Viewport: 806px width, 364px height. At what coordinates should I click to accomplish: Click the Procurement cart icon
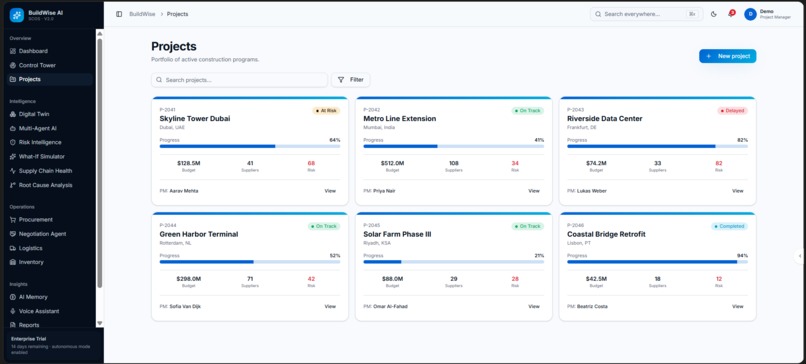tap(13, 220)
